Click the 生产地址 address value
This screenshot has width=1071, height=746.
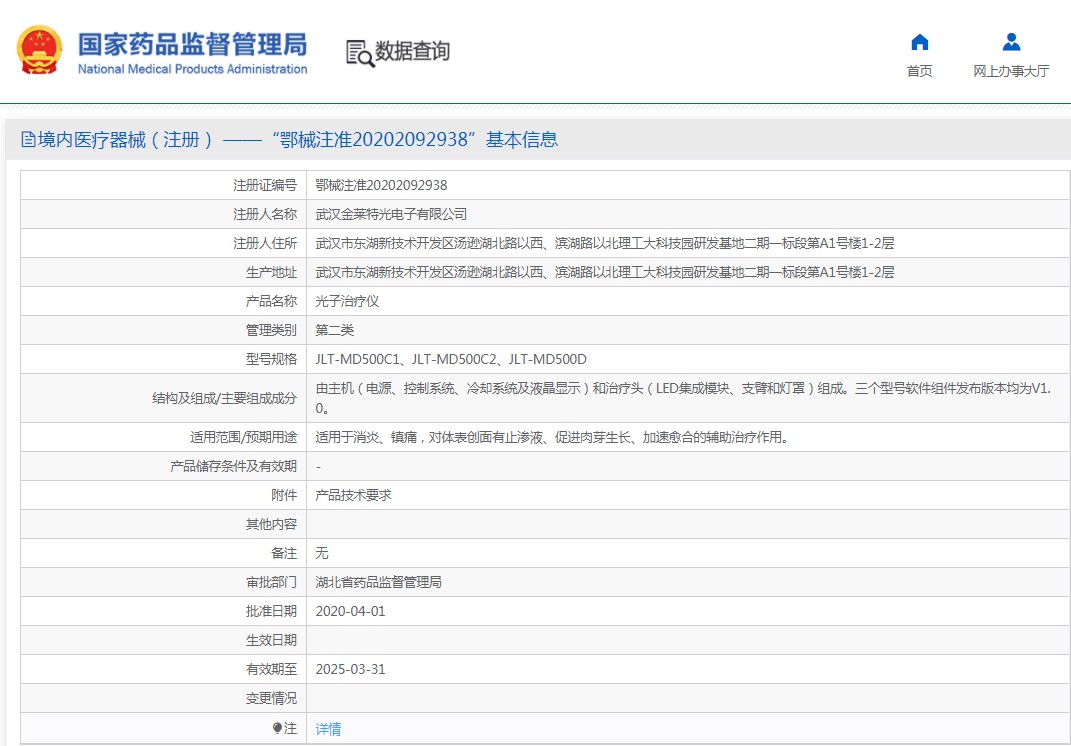[x=604, y=273]
